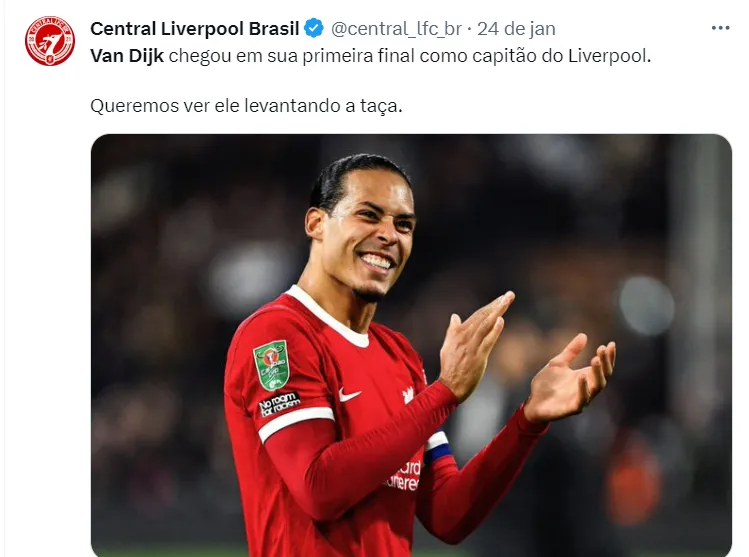Open the Central Liverpool Brasil profile avatar
Image resolution: width=749 pixels, height=557 pixels.
point(50,41)
